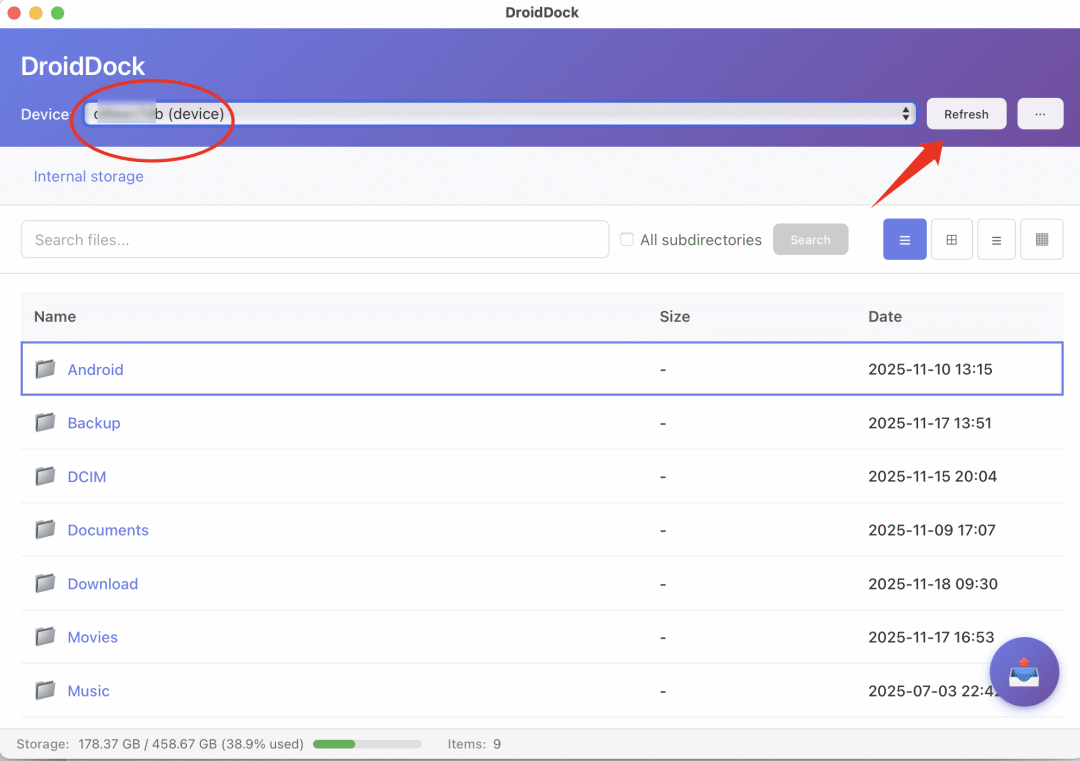Switch to detailed list view icon
This screenshot has width=1080, height=761.
coord(904,240)
